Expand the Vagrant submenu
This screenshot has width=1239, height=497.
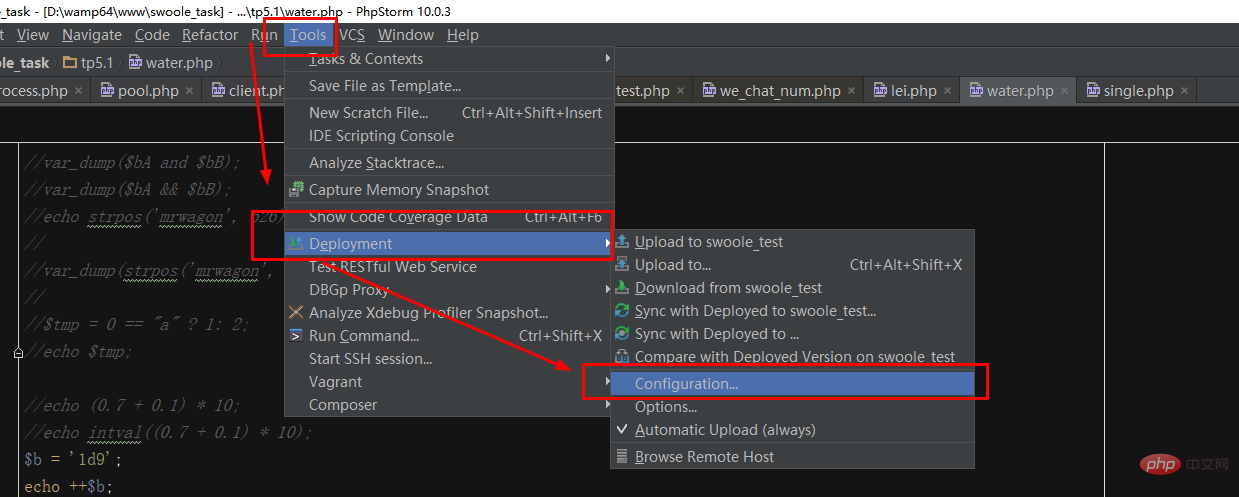(607, 382)
